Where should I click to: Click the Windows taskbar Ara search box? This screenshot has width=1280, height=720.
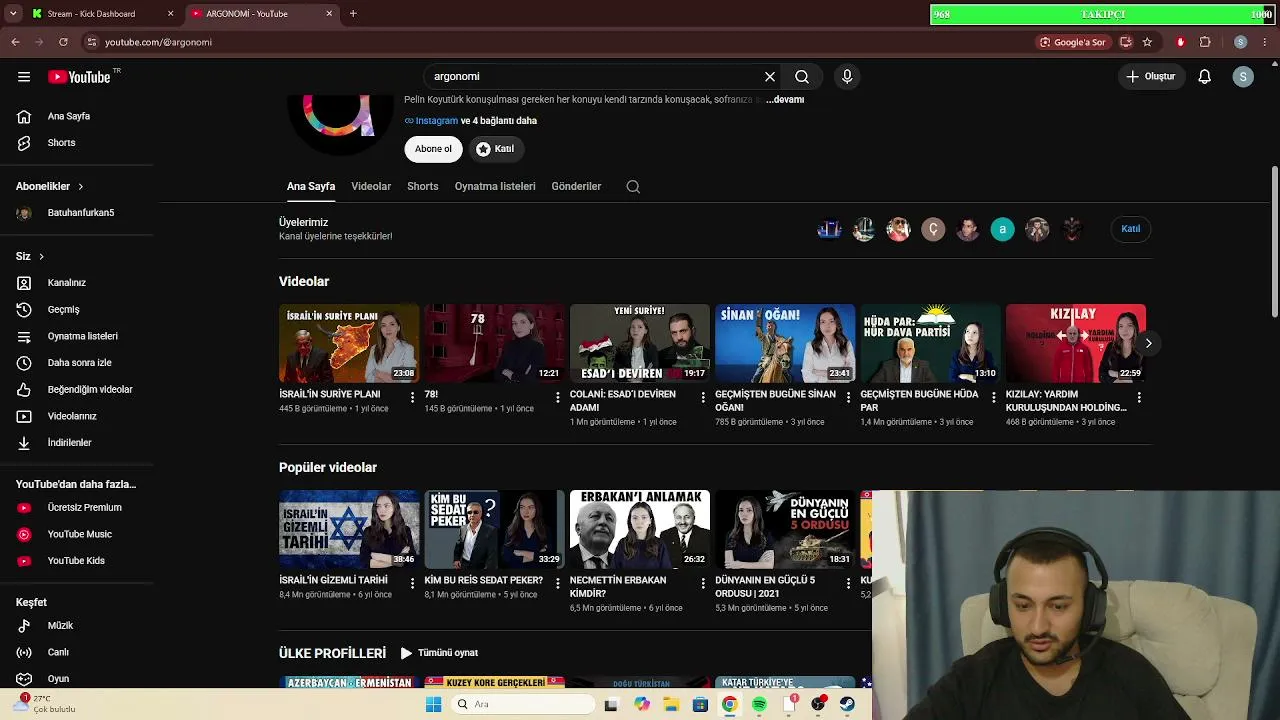coord(524,704)
